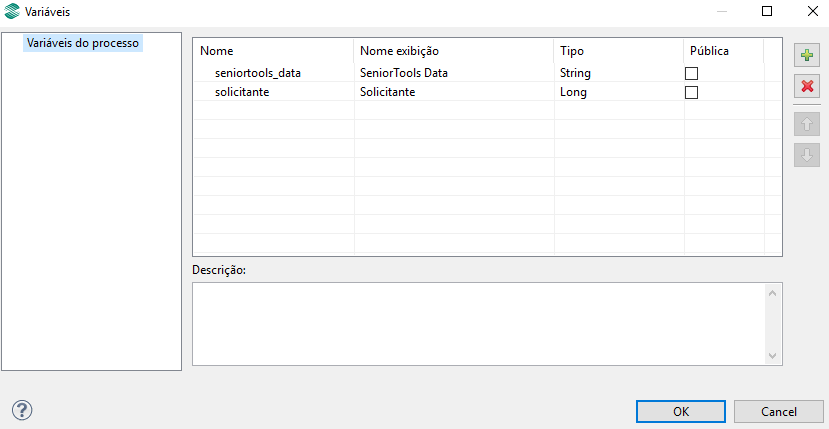Click the Tipo column header
This screenshot has height=429, width=829.
coord(618,50)
